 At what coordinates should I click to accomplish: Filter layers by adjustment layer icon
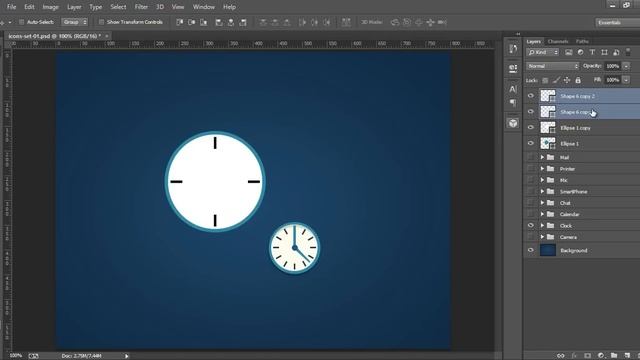(x=580, y=52)
